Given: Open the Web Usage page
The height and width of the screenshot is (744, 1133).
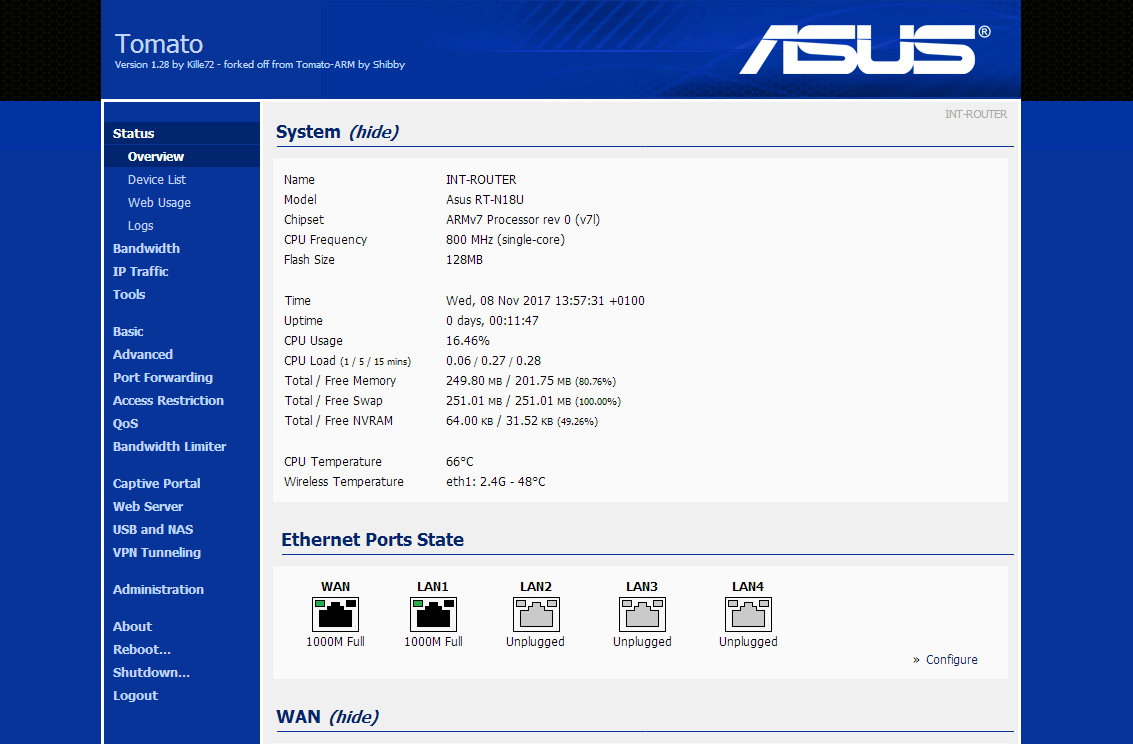Looking at the screenshot, I should coord(159,203).
